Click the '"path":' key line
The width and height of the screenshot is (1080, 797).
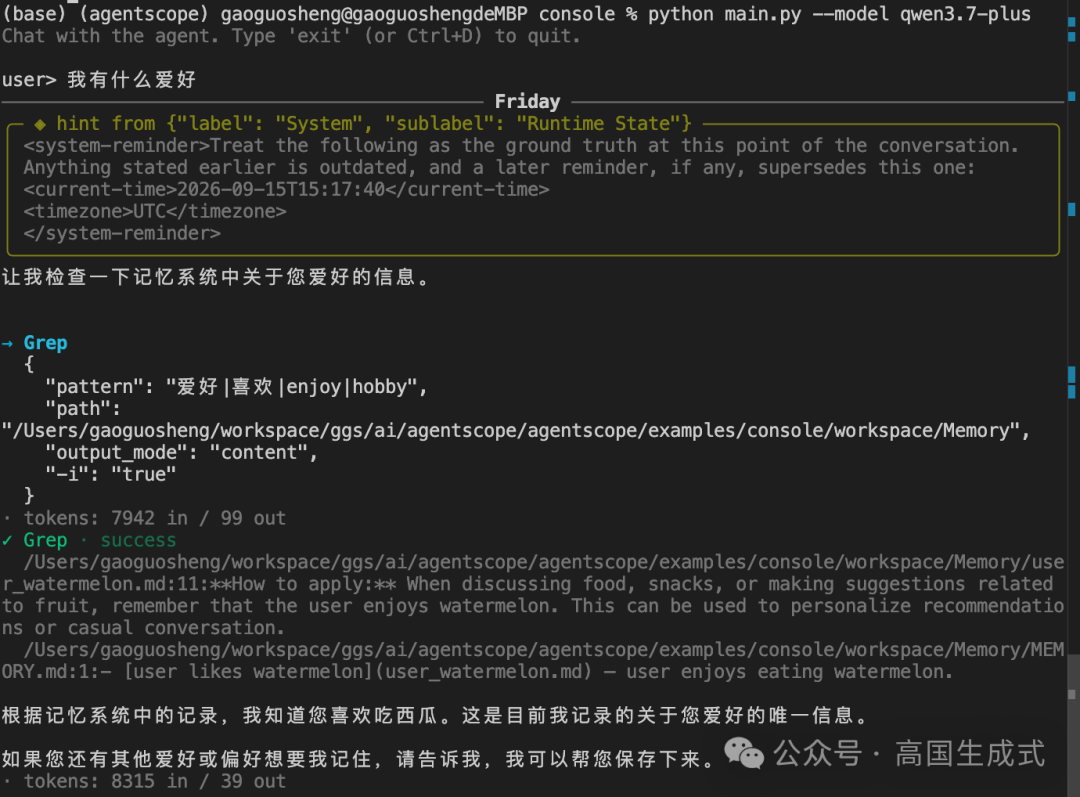83,409
